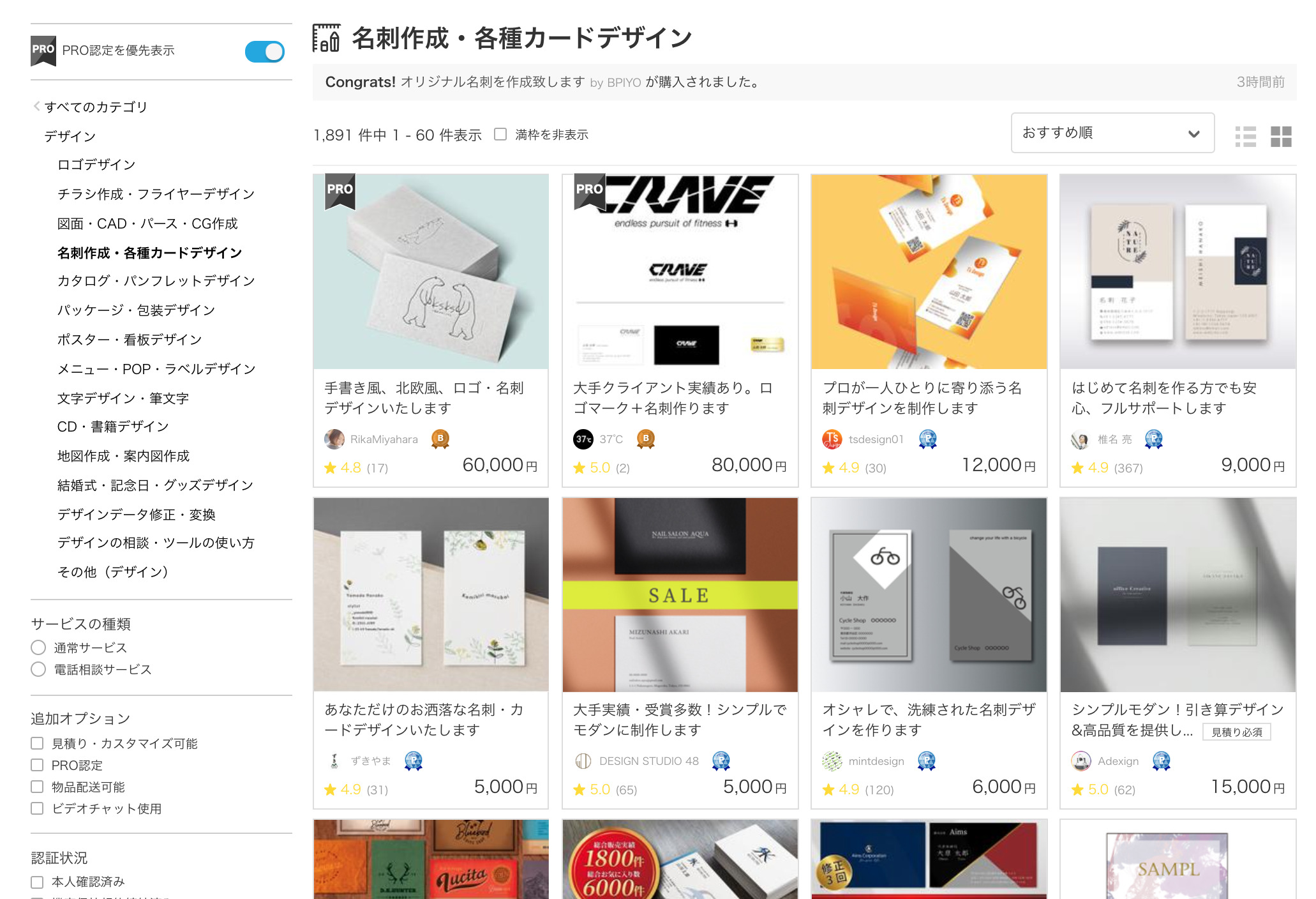Click the PRO ribbon on the 手書き風 listing
Viewport: 1316px width, 899px height.
339,190
